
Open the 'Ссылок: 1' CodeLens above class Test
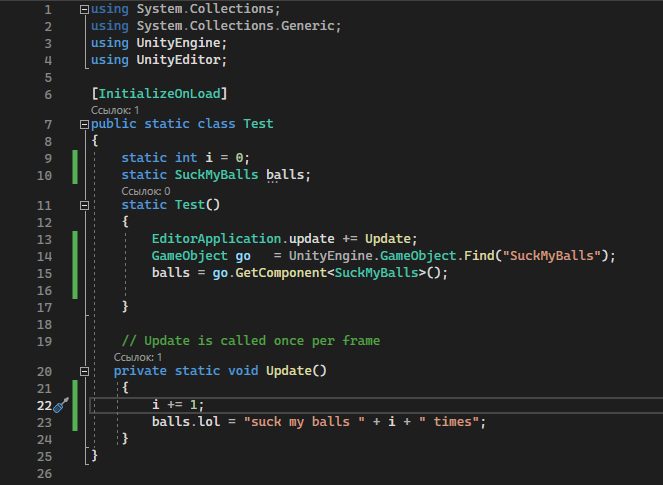tap(115, 110)
